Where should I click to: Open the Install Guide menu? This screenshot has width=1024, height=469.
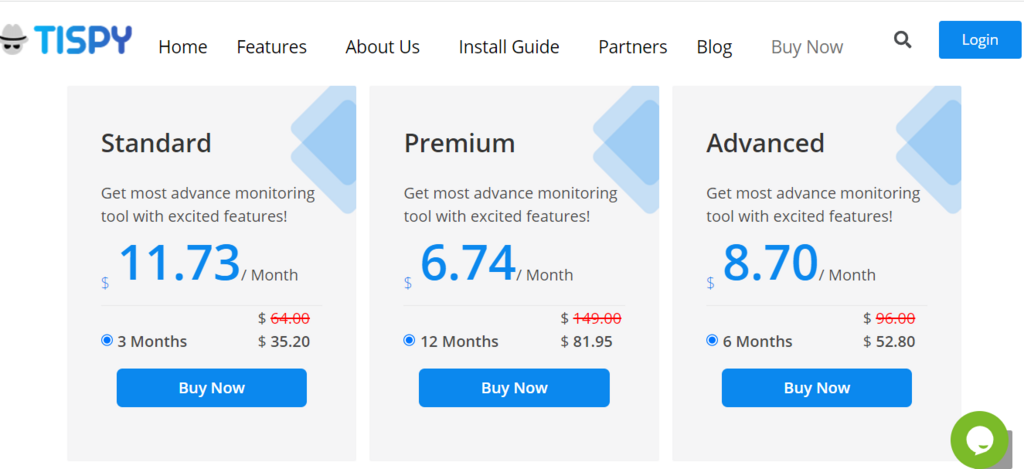pyautogui.click(x=509, y=47)
